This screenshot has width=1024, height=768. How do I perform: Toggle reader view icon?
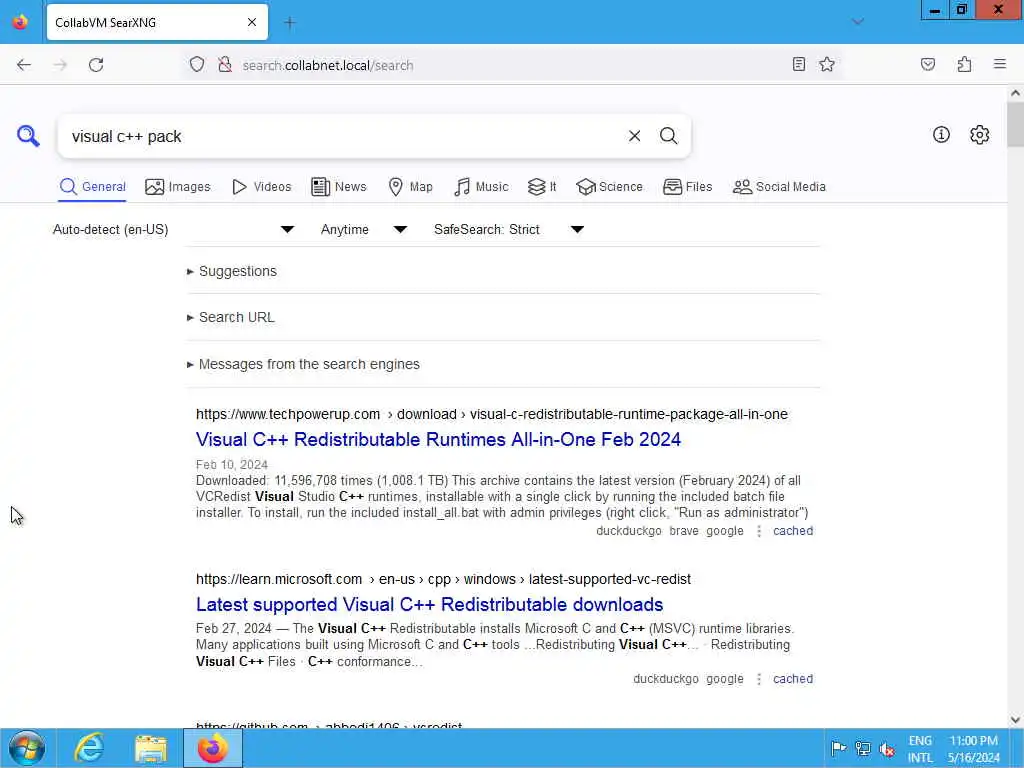click(x=798, y=64)
